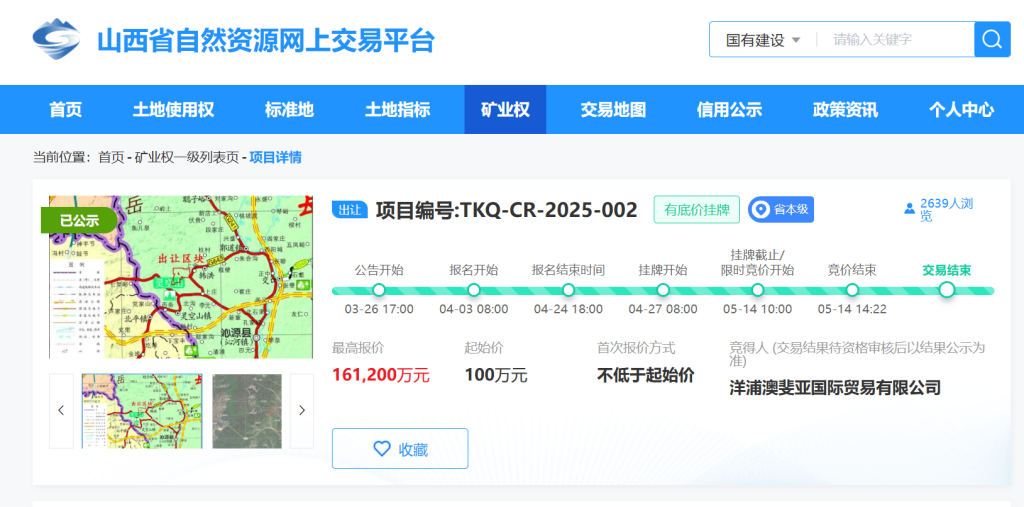Click the magnifier search button

click(x=991, y=40)
